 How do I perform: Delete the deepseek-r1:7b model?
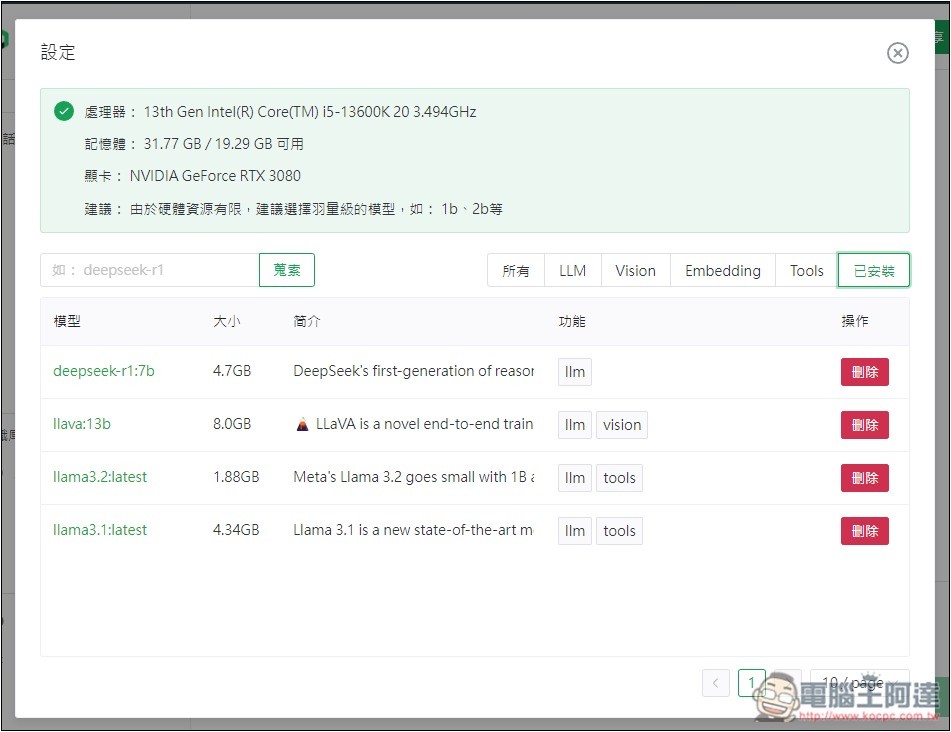[x=864, y=372]
